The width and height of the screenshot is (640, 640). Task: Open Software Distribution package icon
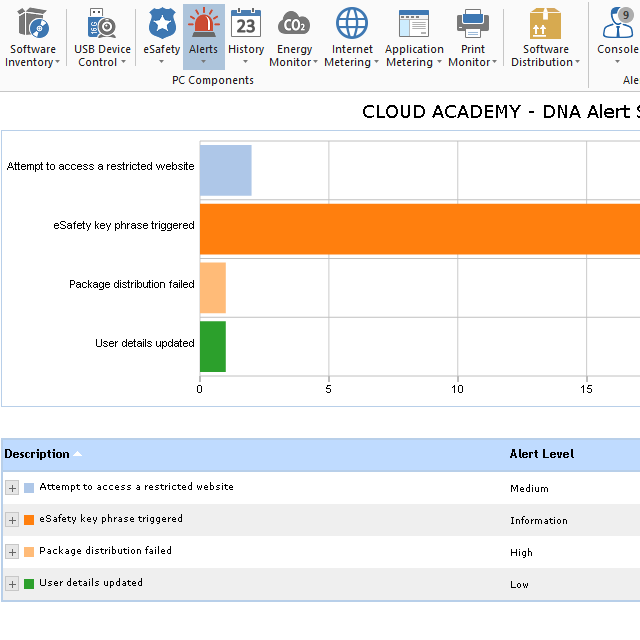point(545,24)
